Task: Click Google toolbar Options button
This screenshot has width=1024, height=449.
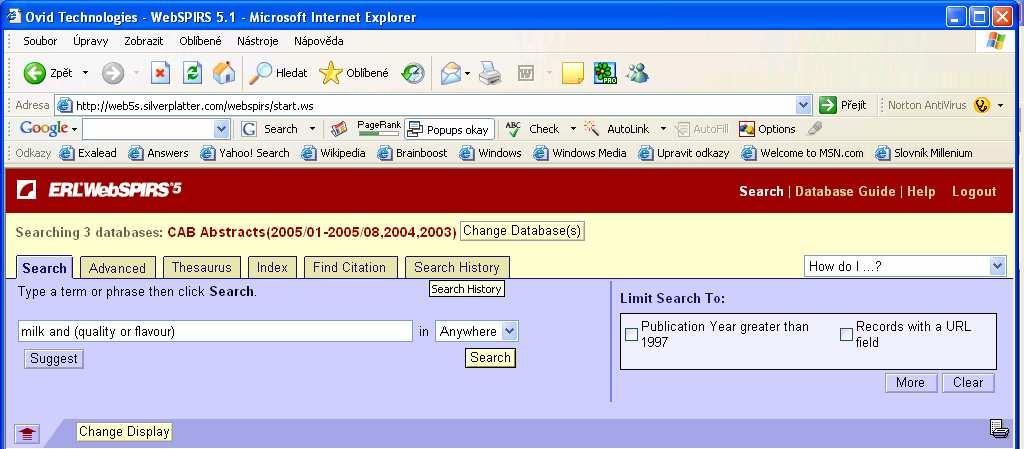Action: [x=767, y=129]
